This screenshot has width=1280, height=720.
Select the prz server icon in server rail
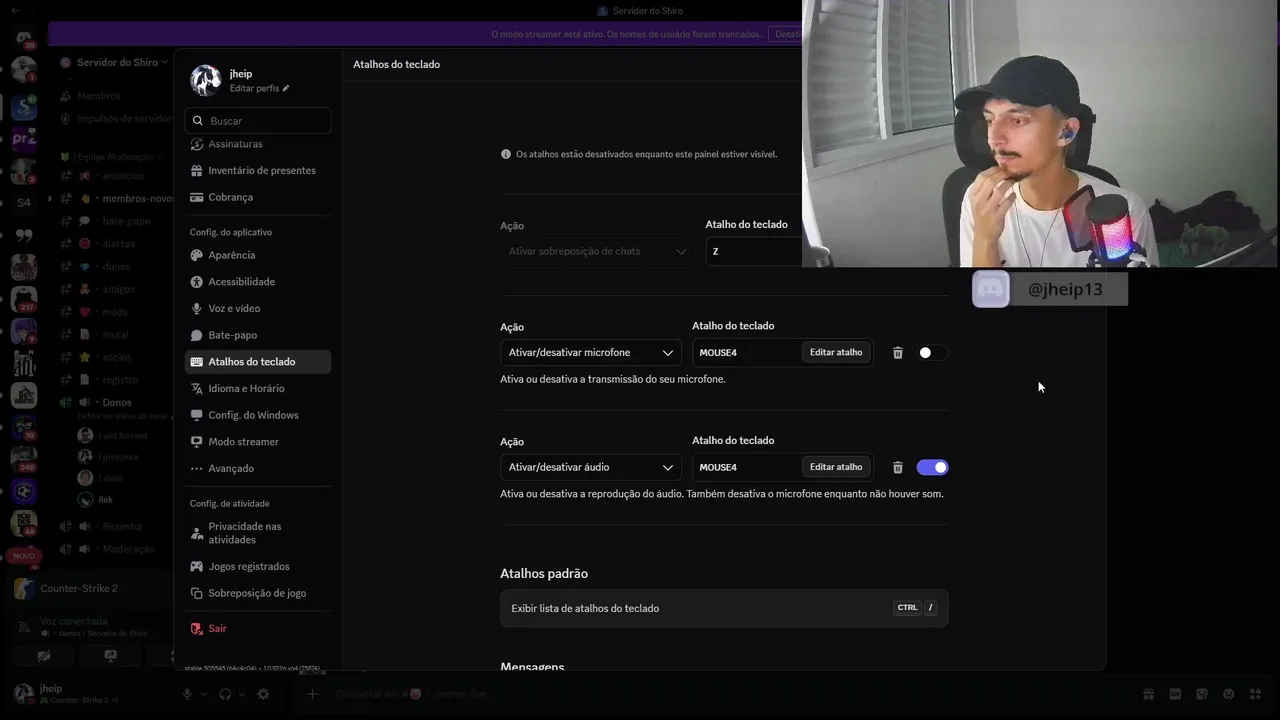point(24,139)
